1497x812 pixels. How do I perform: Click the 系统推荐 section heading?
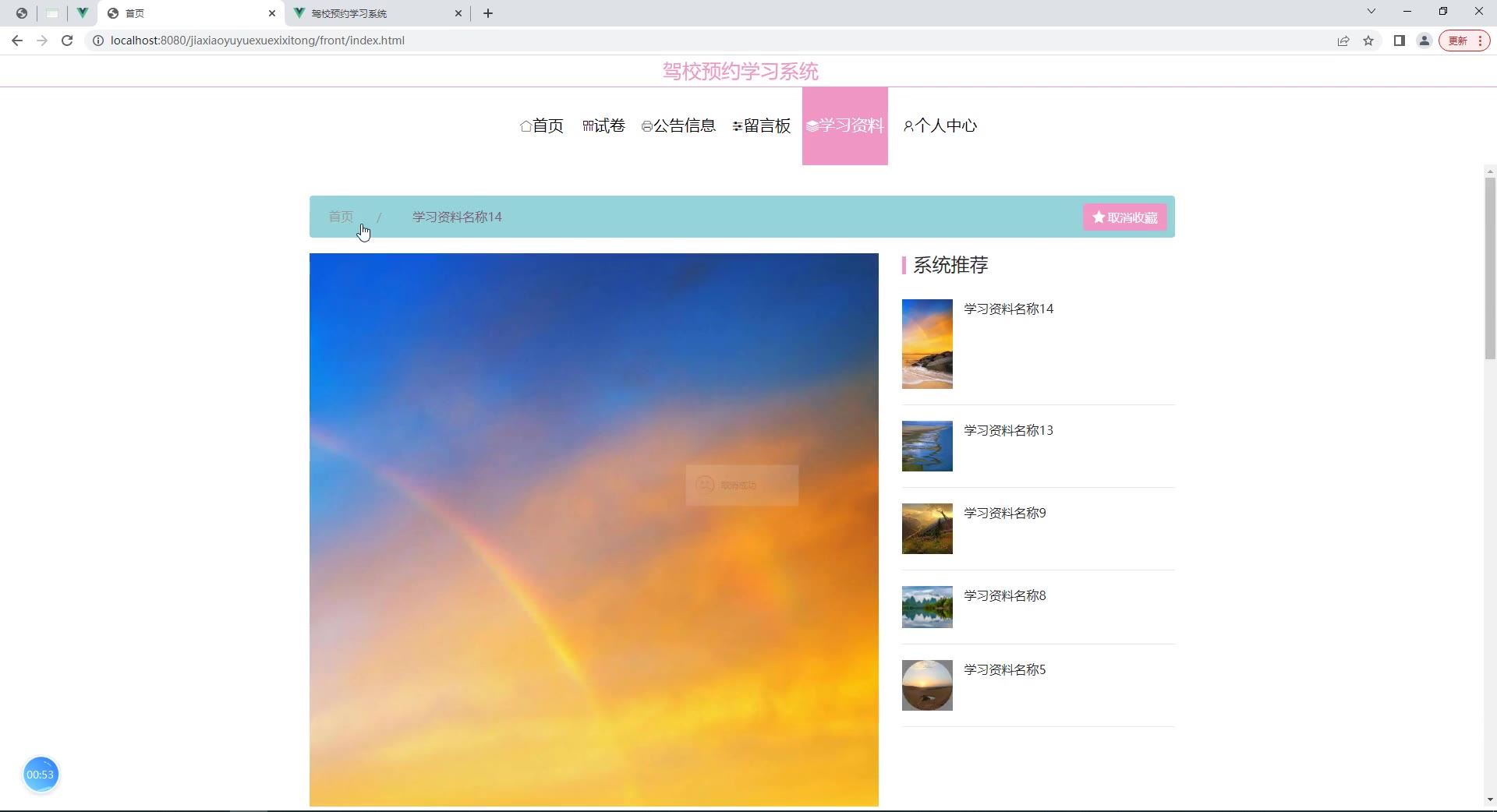point(950,265)
